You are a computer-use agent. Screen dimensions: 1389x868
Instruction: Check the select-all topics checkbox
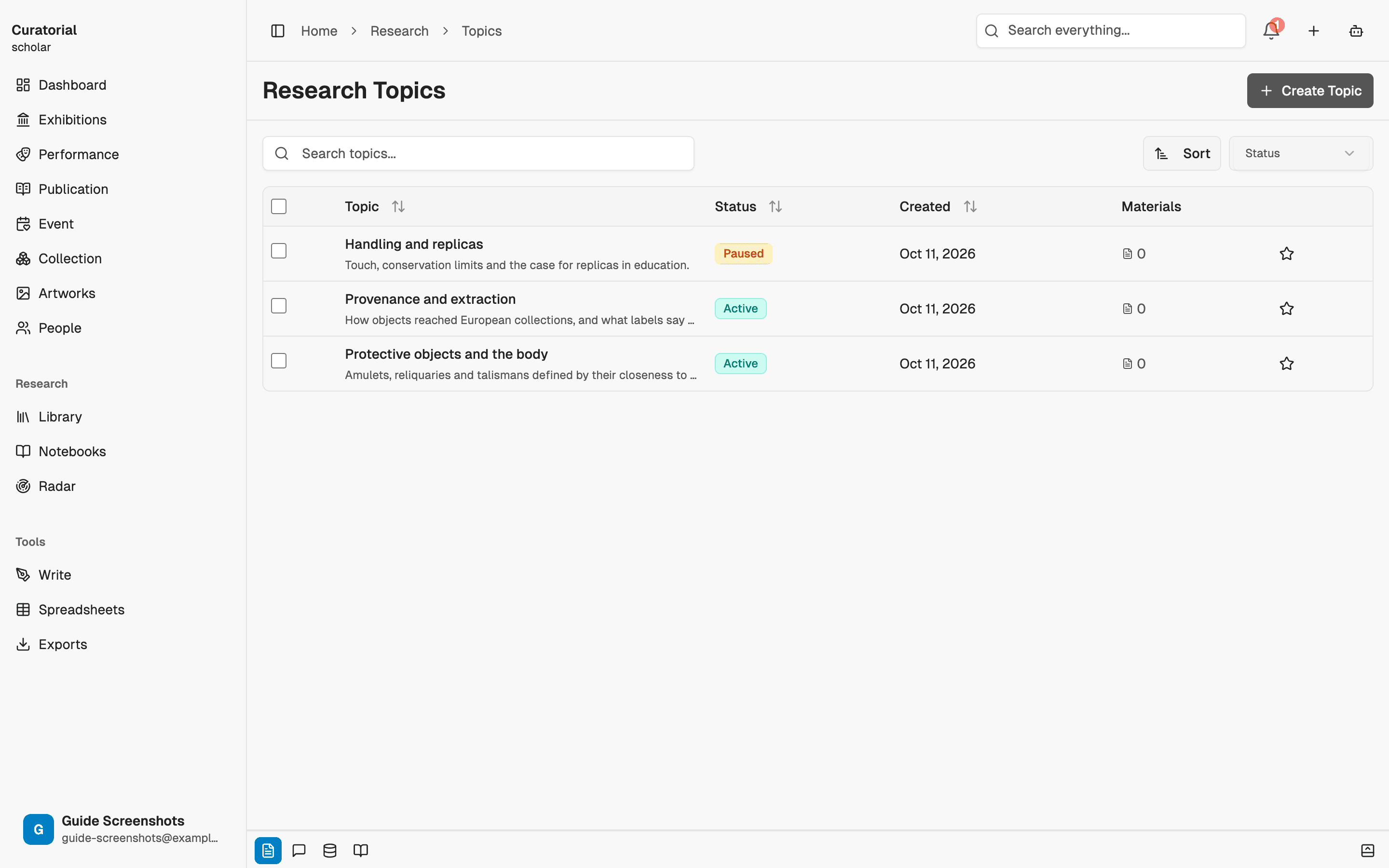point(279,207)
